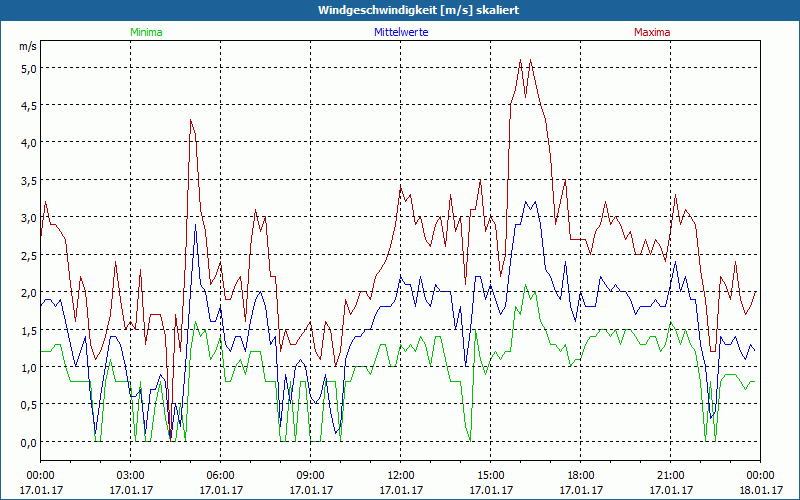
Task: Click the 0,5 y-axis value
Action: click(29, 406)
